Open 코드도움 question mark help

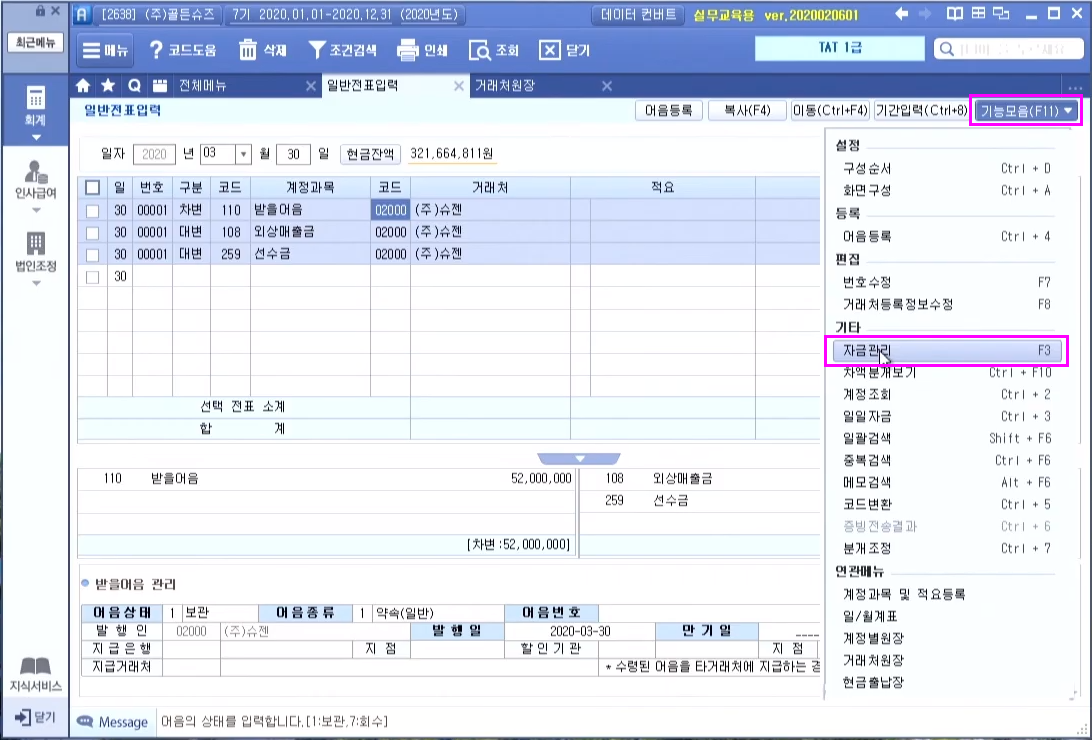point(156,50)
